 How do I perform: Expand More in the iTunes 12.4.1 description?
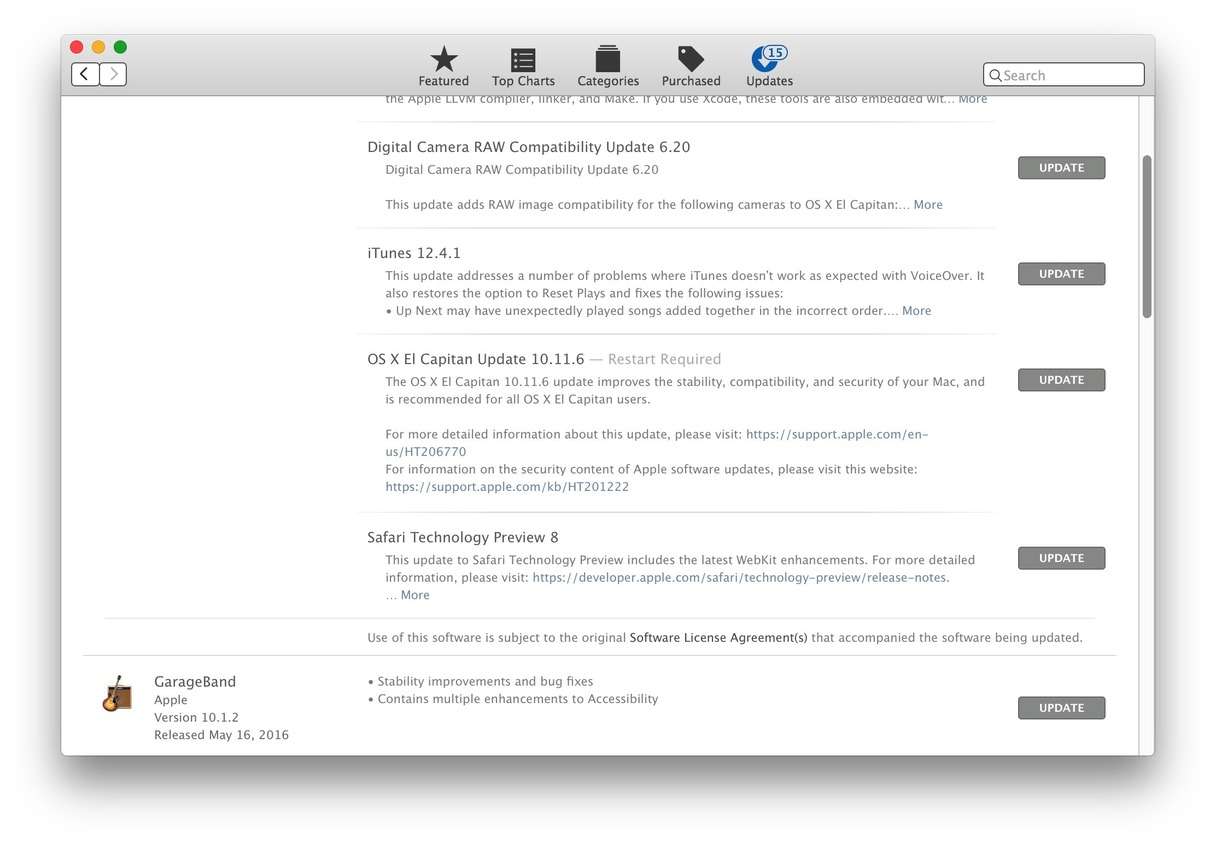[x=916, y=311]
